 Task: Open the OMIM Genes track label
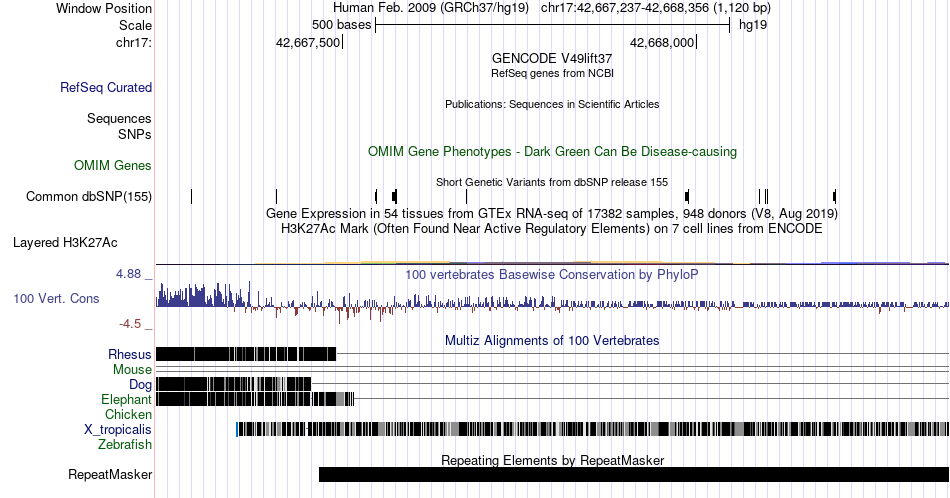tap(113, 165)
